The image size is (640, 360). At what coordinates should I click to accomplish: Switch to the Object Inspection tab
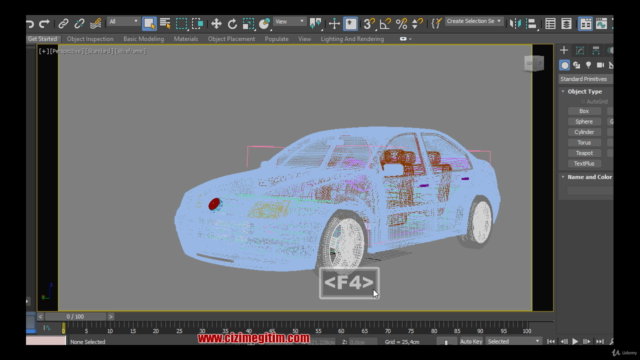(x=90, y=39)
